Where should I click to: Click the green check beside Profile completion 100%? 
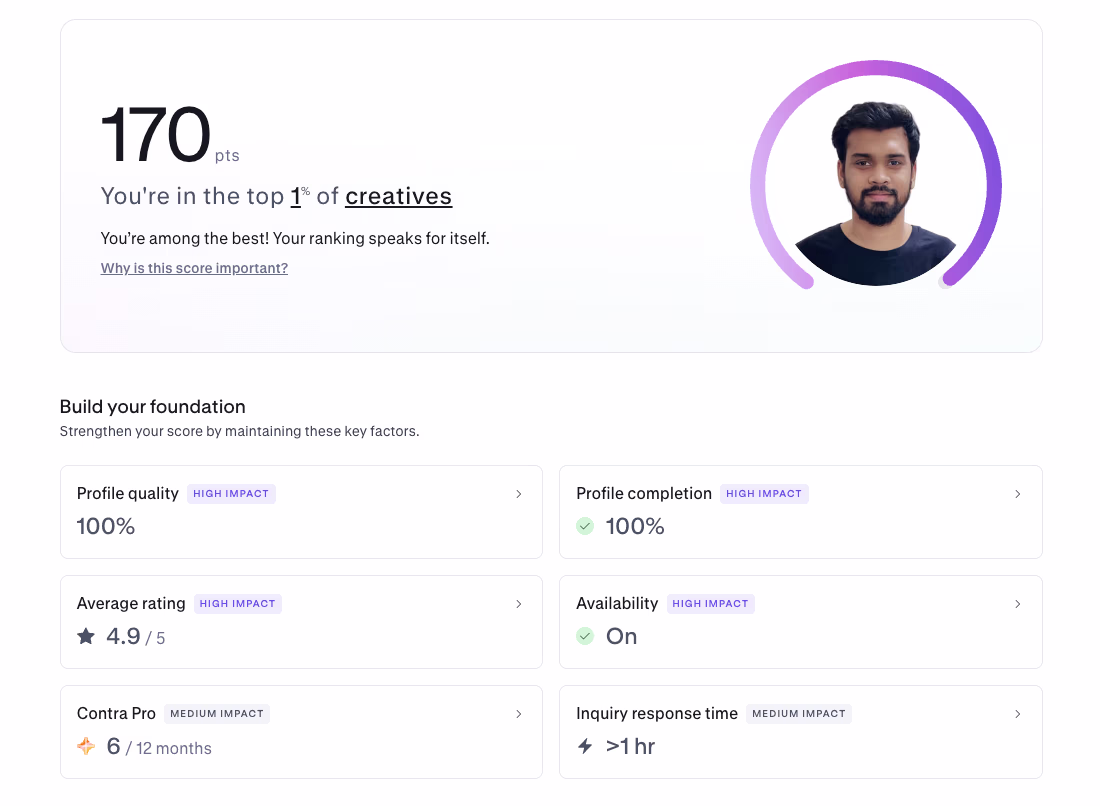[x=585, y=526]
